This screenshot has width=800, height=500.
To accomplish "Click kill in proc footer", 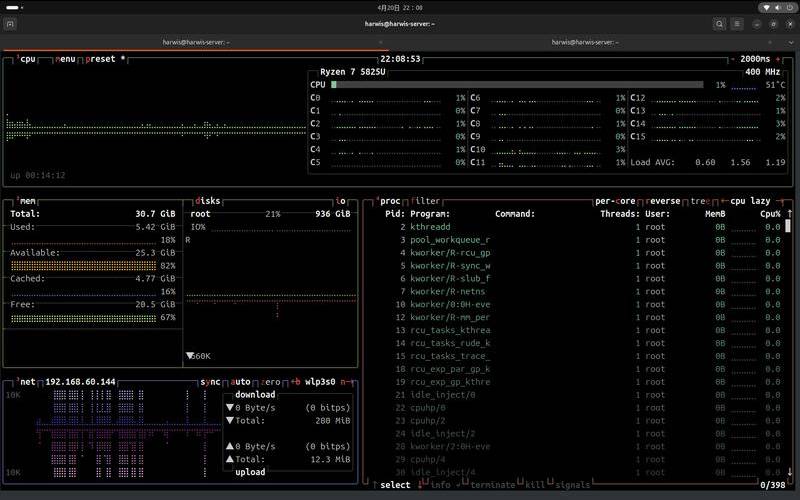I will [x=533, y=485].
